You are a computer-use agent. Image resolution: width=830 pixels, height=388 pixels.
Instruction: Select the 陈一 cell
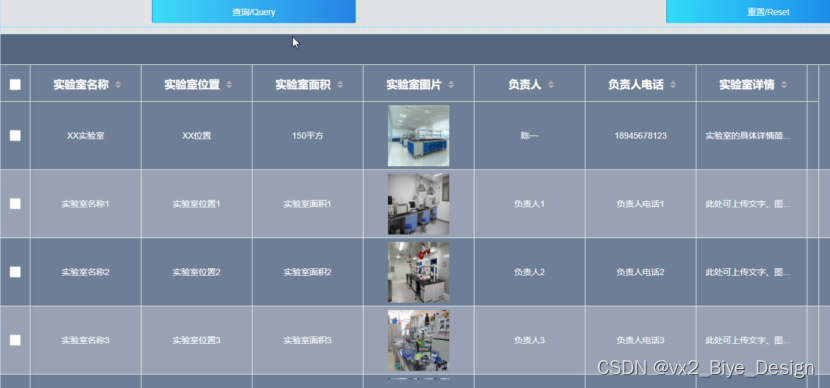pyautogui.click(x=529, y=136)
